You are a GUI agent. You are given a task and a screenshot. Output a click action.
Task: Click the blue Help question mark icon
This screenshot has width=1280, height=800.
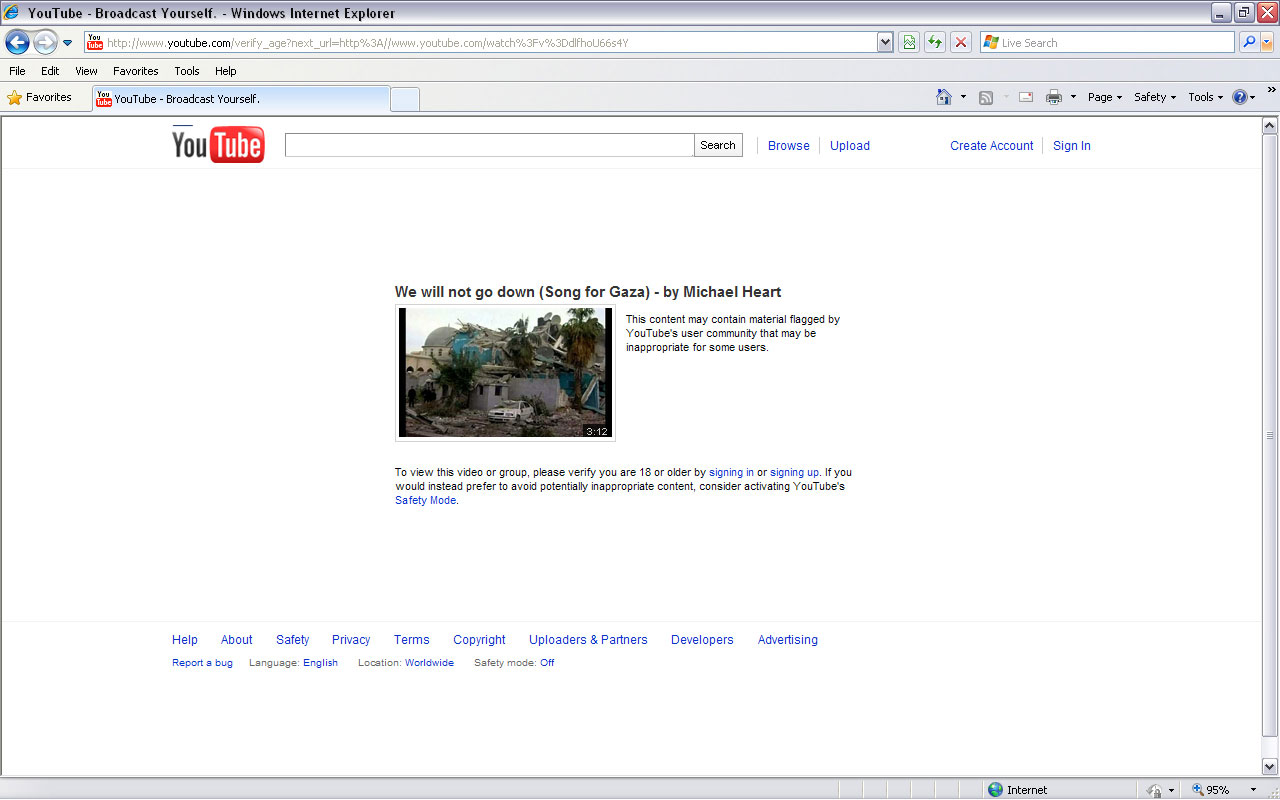(x=1240, y=97)
